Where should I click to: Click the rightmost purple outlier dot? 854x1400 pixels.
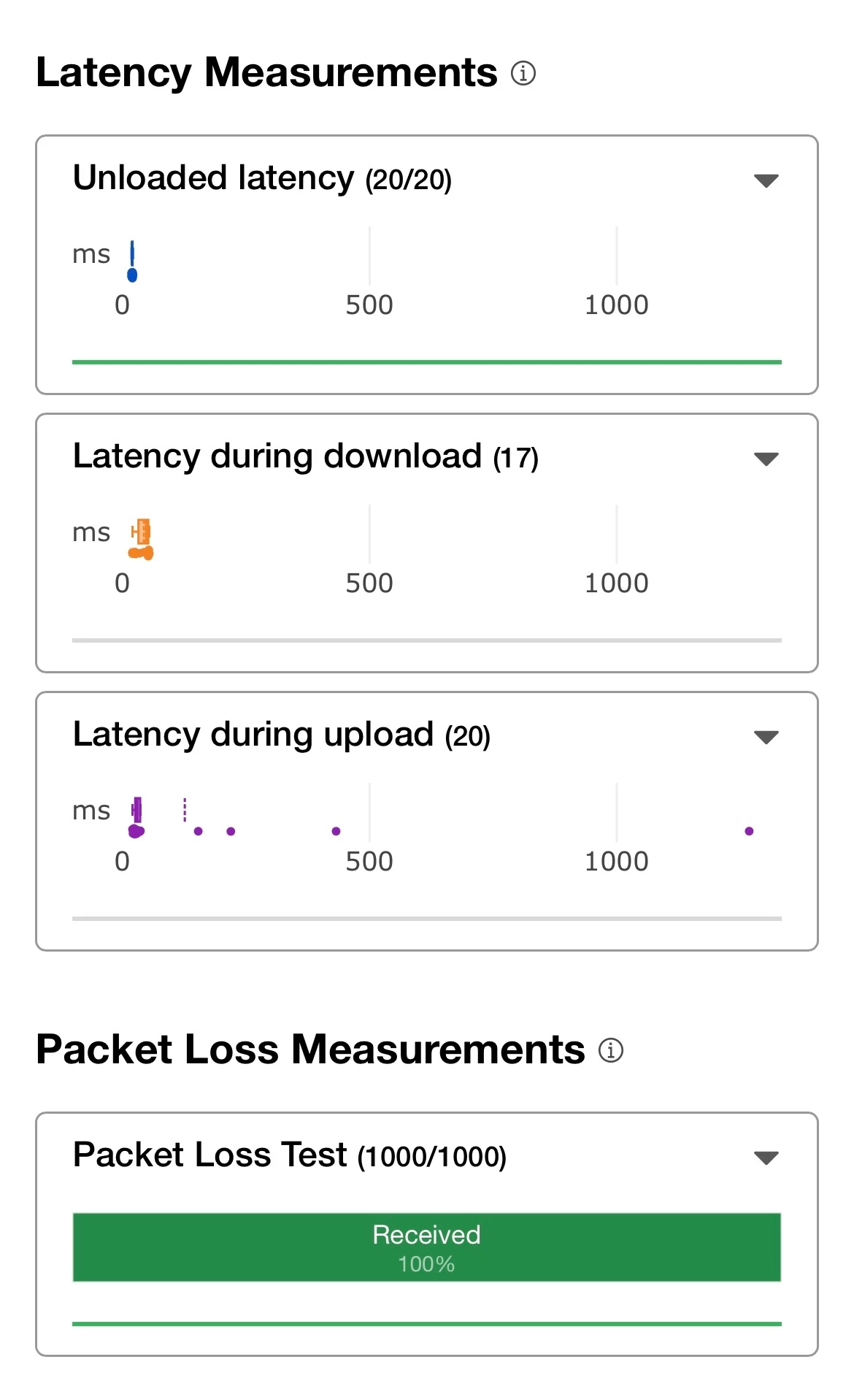749,831
